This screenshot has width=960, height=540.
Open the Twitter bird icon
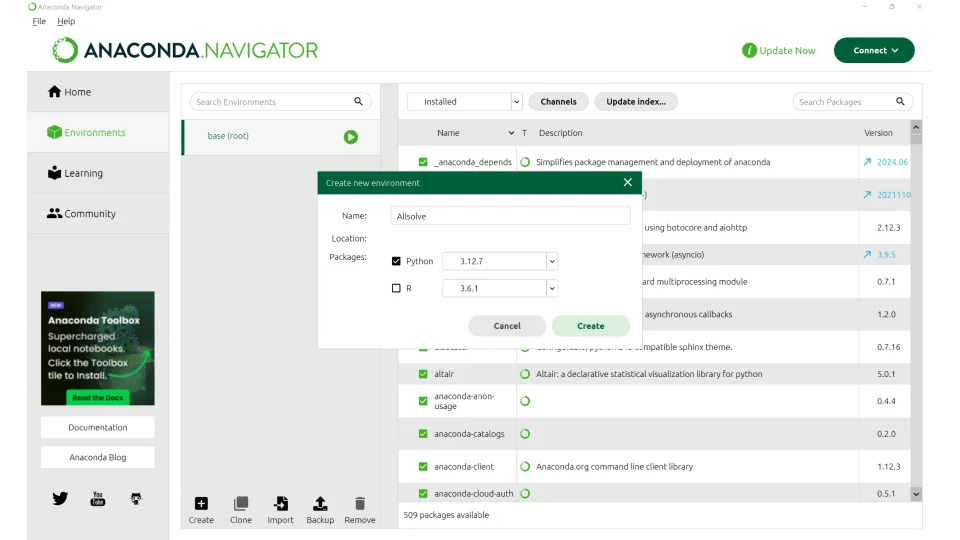60,498
